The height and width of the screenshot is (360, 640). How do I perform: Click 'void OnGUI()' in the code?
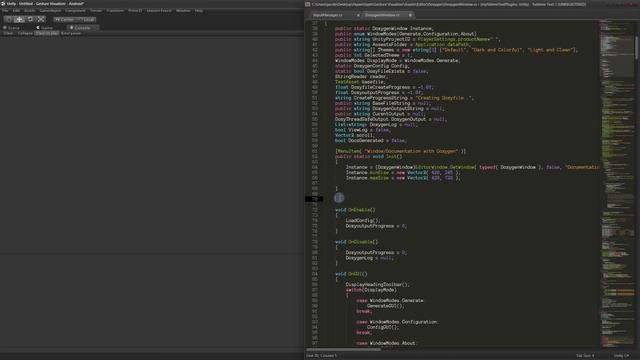(351, 274)
